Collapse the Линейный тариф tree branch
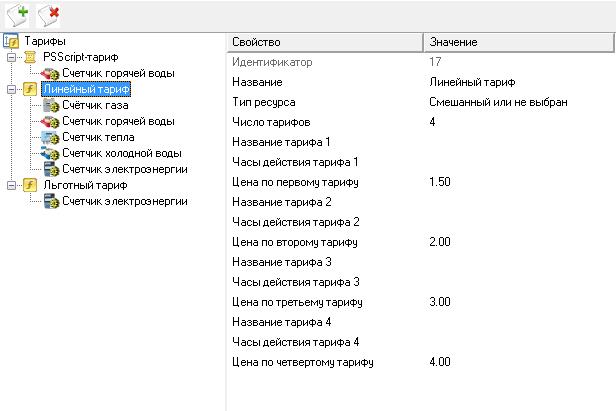Viewport: 616px width, 411px height. tap(11, 89)
